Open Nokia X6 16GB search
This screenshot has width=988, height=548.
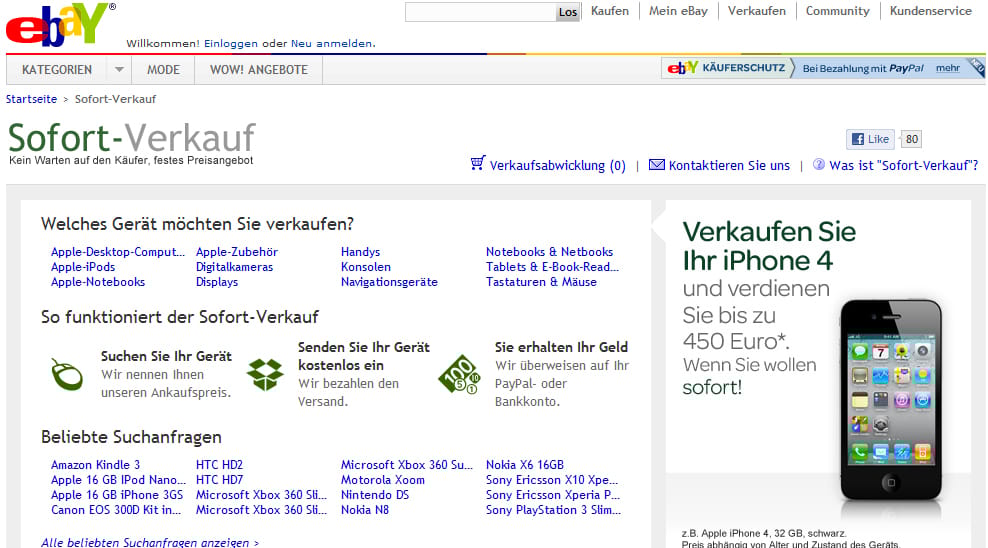pos(525,465)
